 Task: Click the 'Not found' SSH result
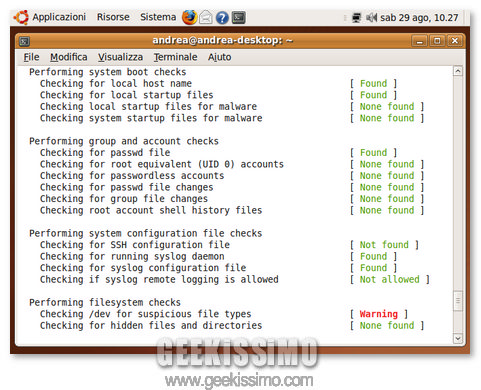[x=384, y=245]
